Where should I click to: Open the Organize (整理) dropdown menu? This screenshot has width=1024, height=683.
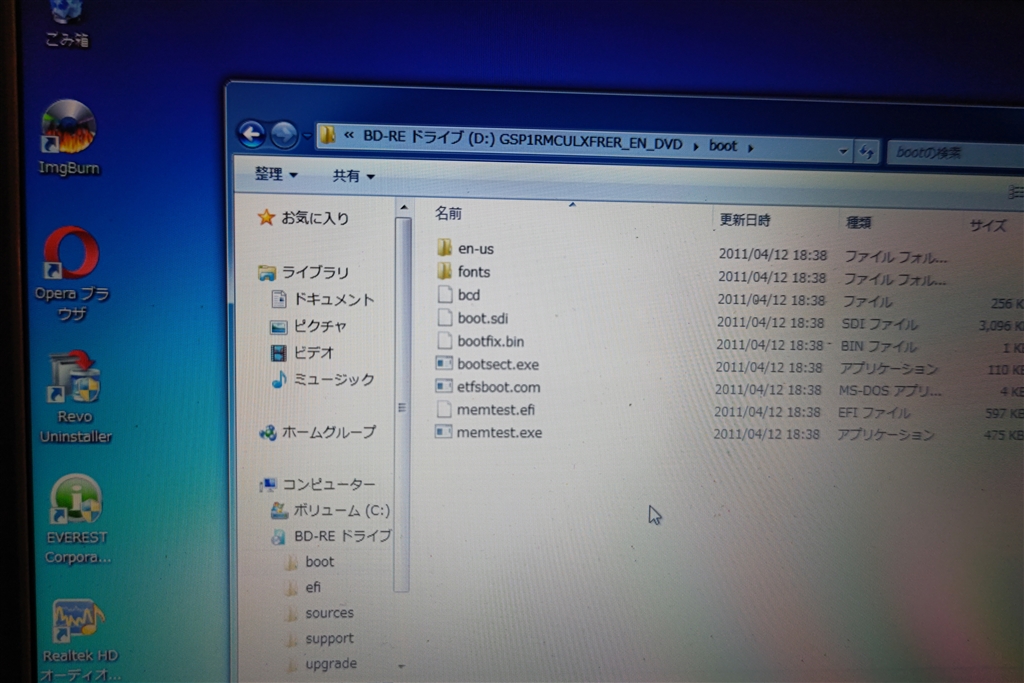[x=276, y=174]
